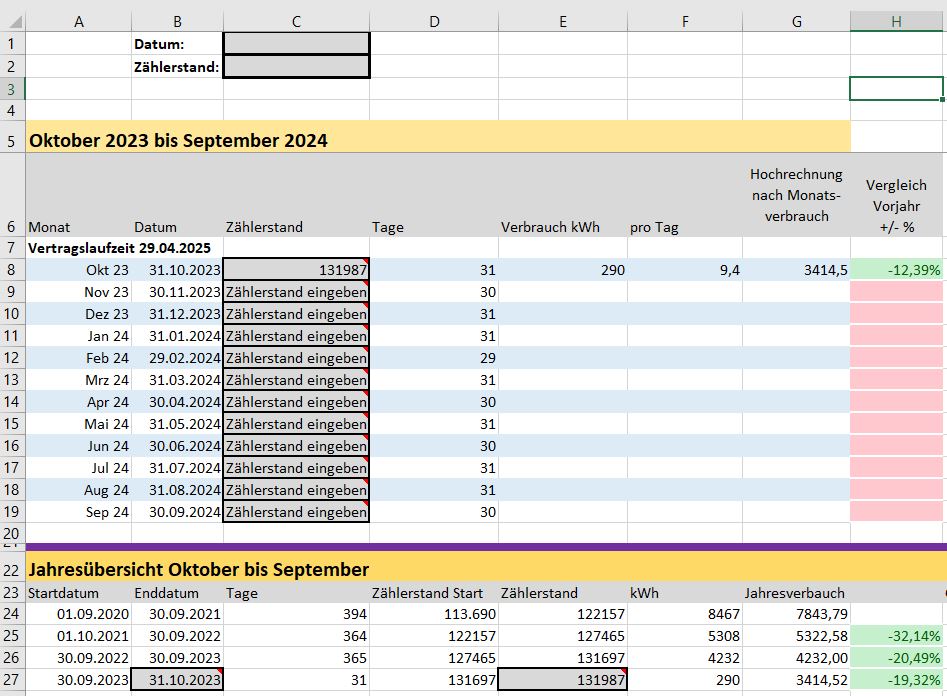Viewport: 947px width, 696px height.
Task: Select Zählerstand cell with 131987 in row 8
Action: coord(297,269)
